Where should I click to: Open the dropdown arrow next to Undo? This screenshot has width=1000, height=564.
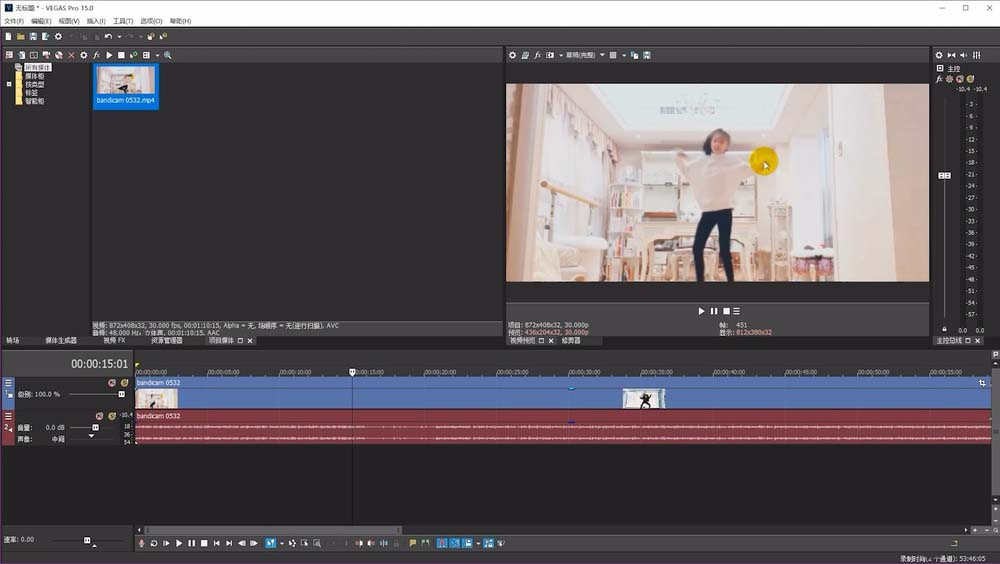coord(118,37)
